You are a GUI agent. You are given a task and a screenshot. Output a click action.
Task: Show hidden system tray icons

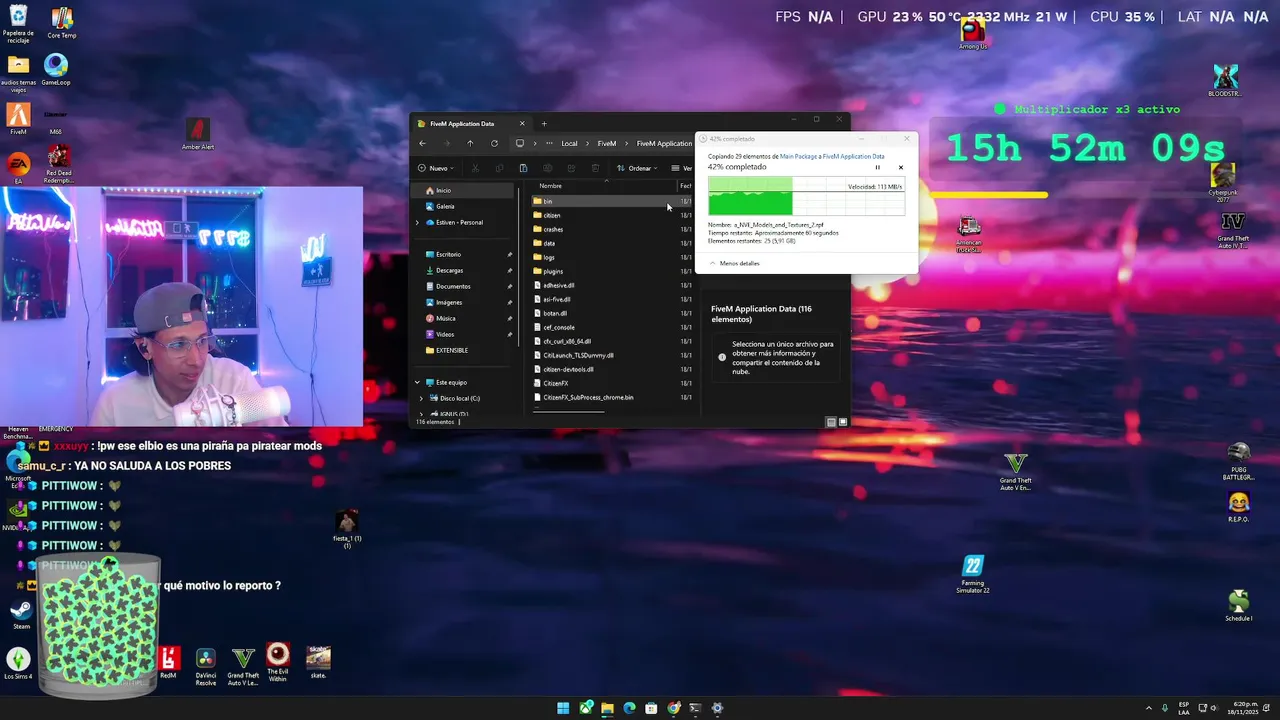tap(1148, 708)
